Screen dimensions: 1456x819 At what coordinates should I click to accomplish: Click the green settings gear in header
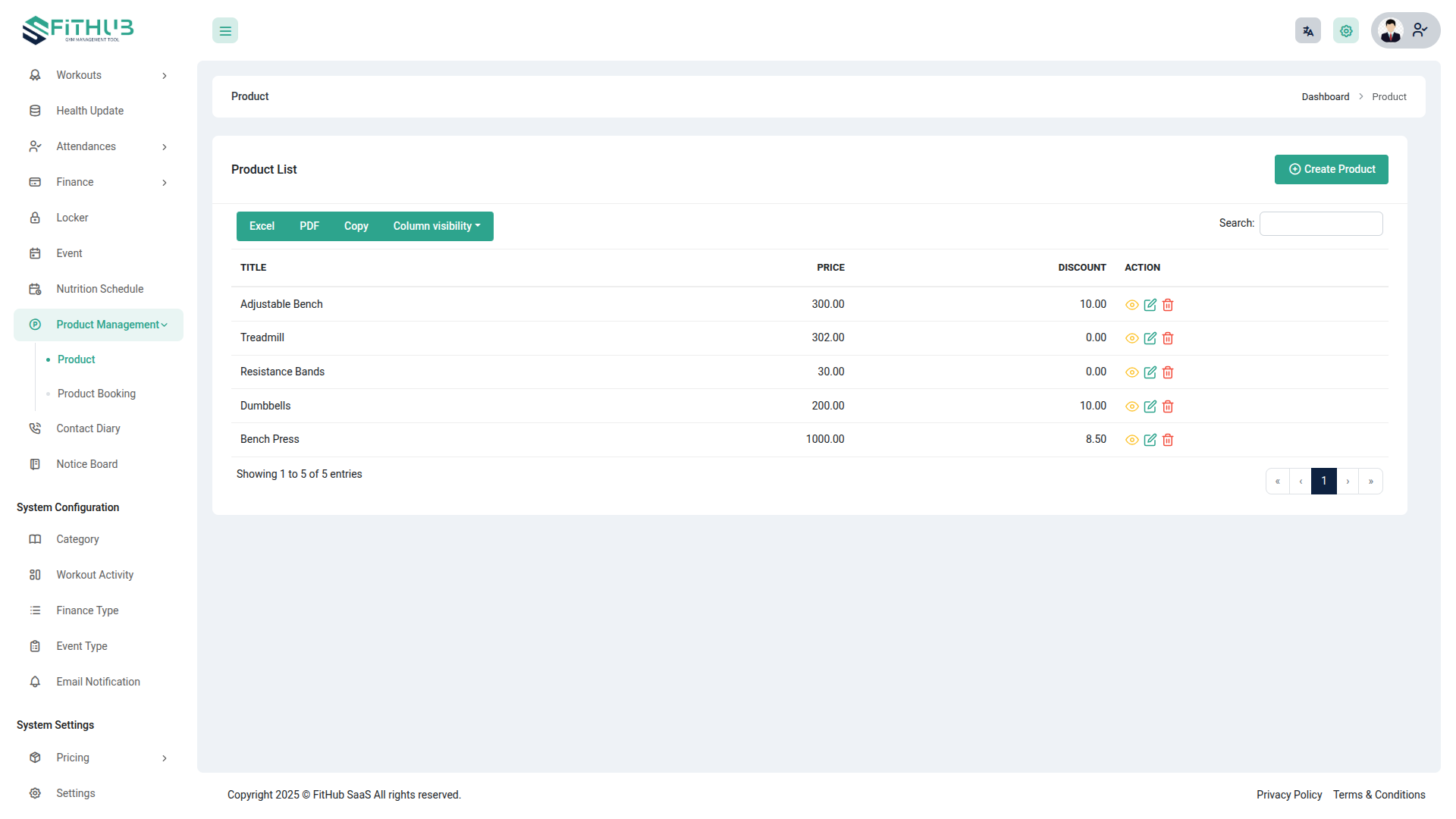[1345, 31]
